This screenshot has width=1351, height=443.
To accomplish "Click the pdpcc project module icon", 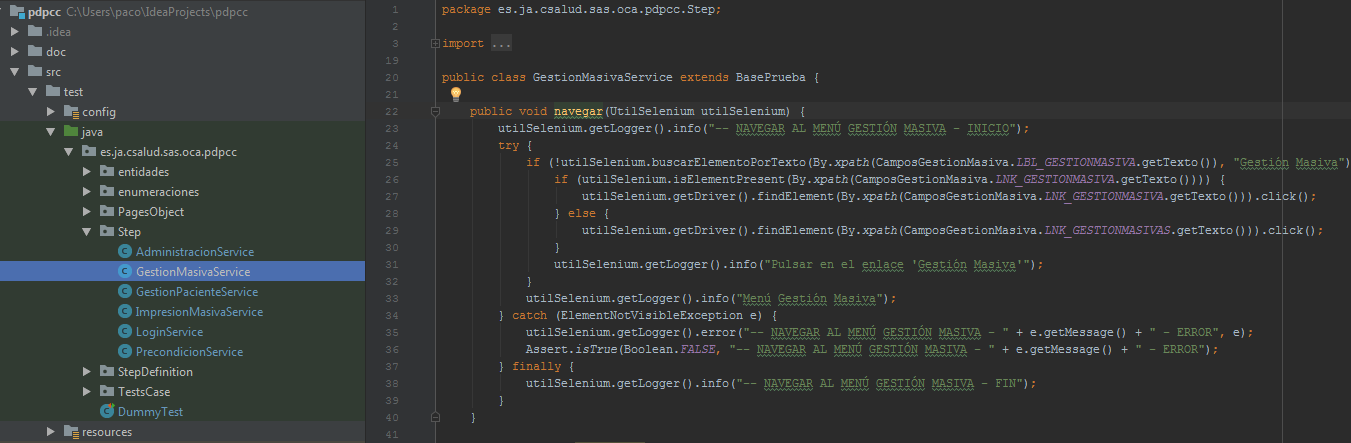I will click(x=17, y=12).
